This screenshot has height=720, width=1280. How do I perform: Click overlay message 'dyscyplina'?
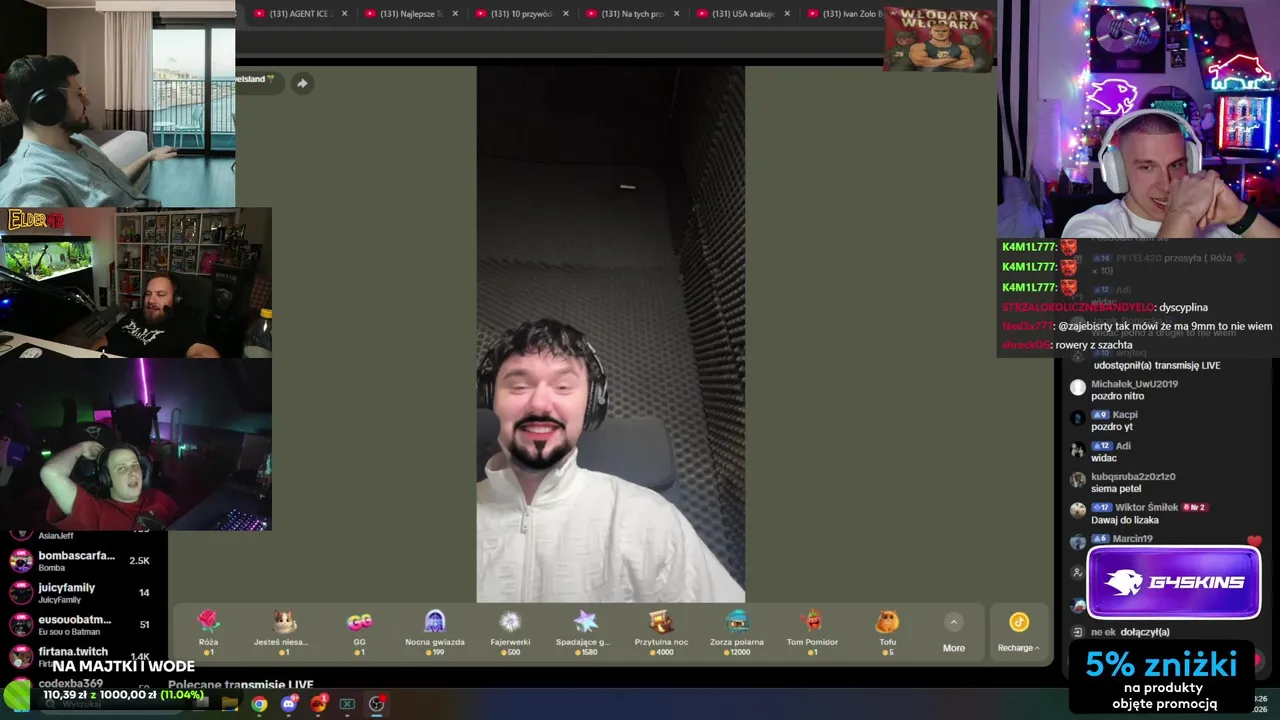coord(1183,307)
